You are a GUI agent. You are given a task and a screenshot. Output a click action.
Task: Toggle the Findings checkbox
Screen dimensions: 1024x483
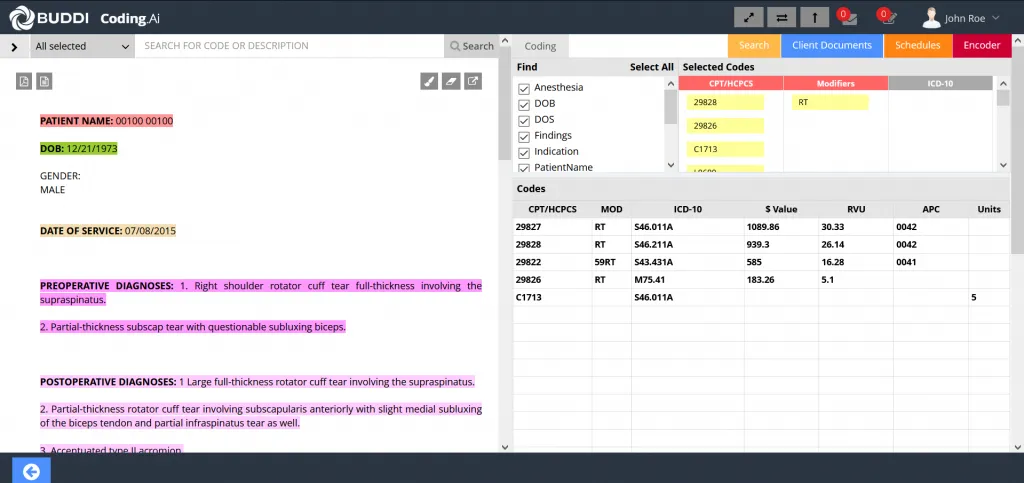pyautogui.click(x=523, y=136)
